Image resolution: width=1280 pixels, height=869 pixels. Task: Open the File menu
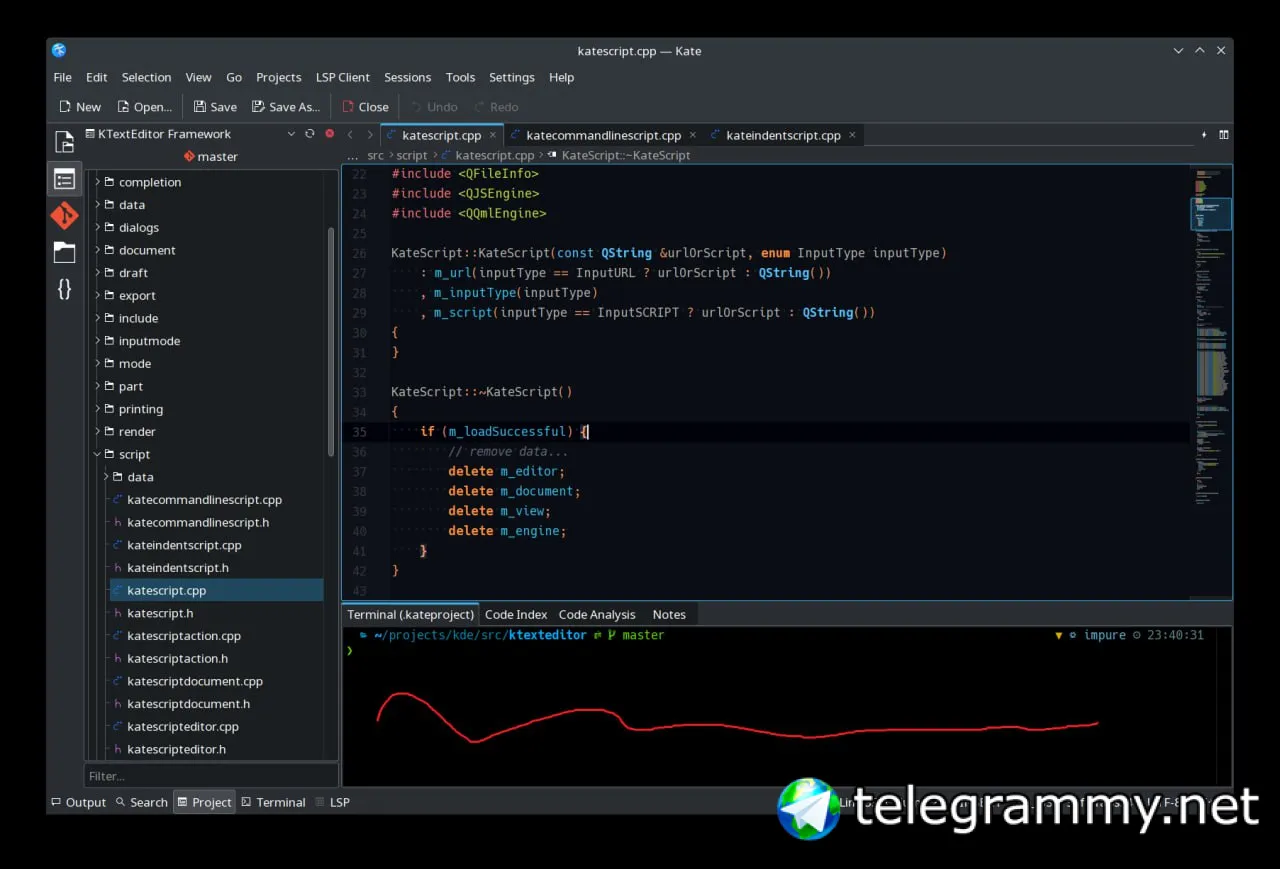tap(62, 77)
